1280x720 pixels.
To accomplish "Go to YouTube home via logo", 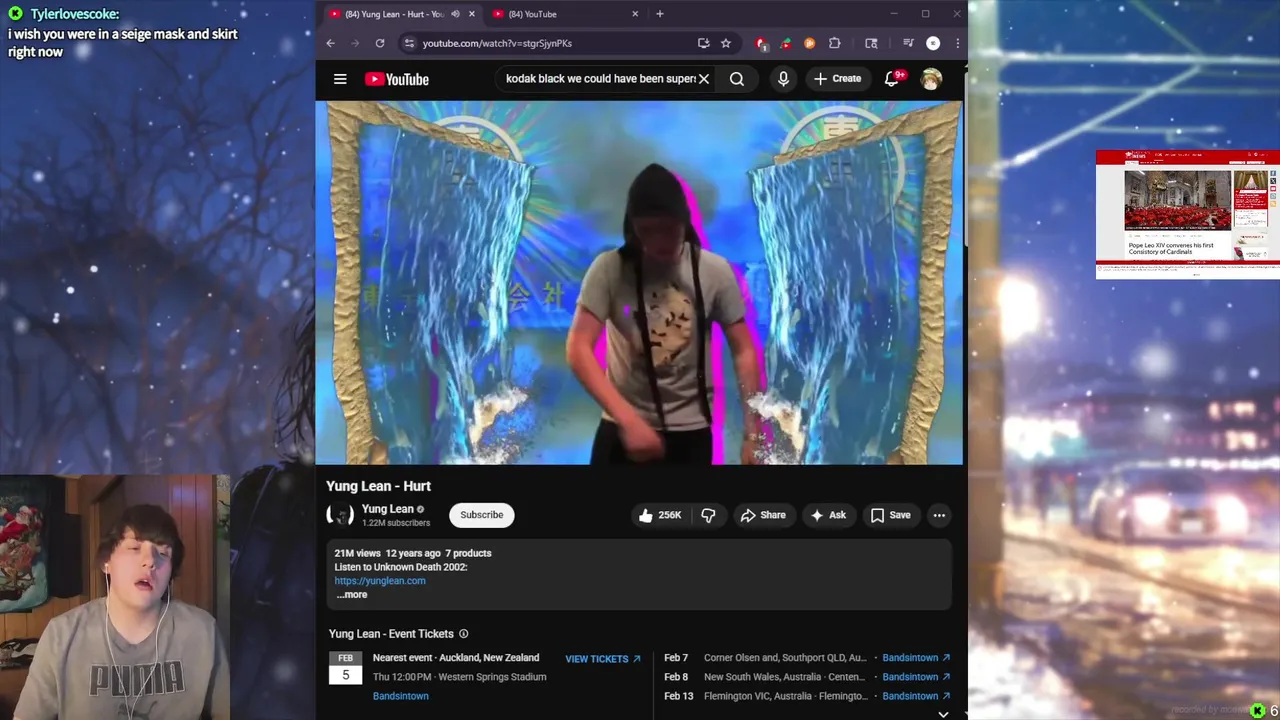I will point(397,79).
